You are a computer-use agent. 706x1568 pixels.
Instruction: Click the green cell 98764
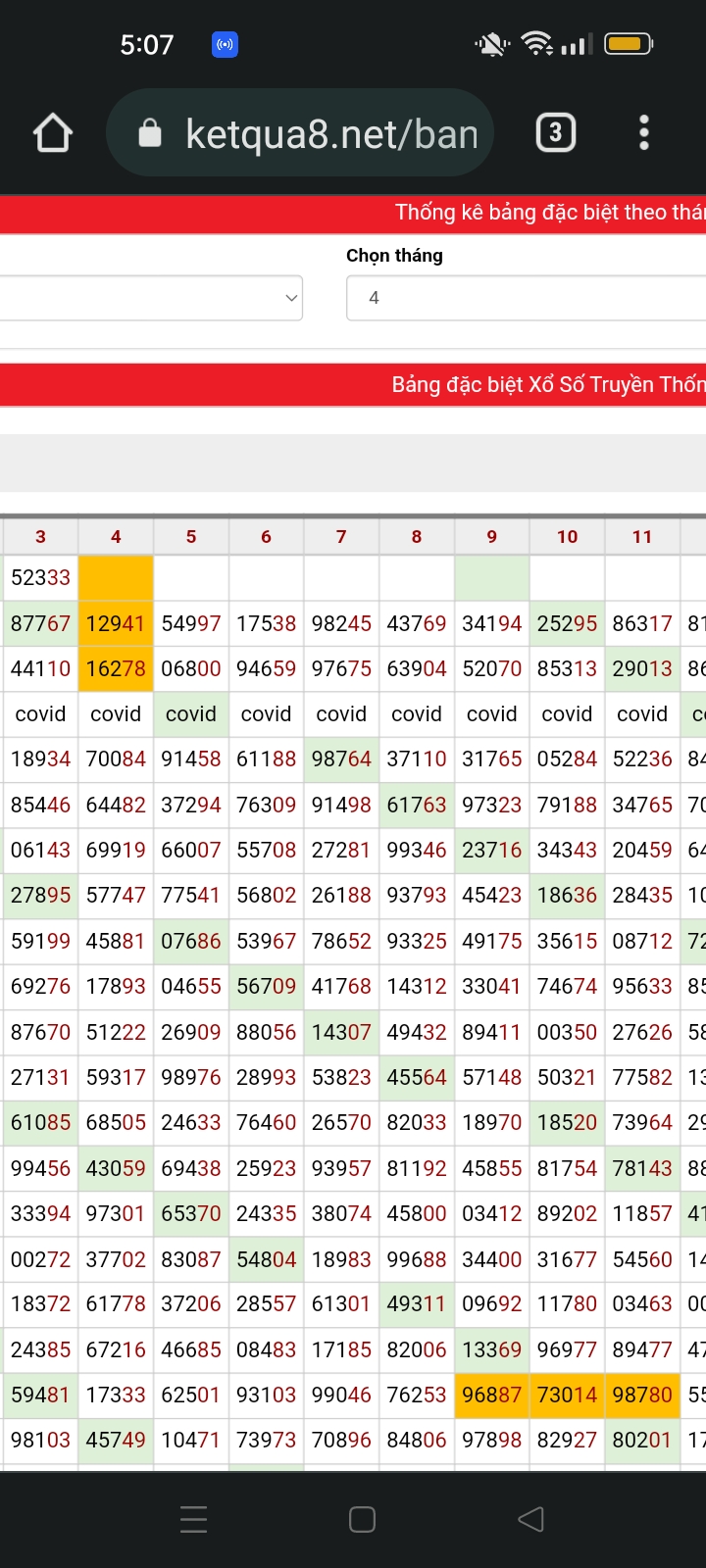[341, 759]
